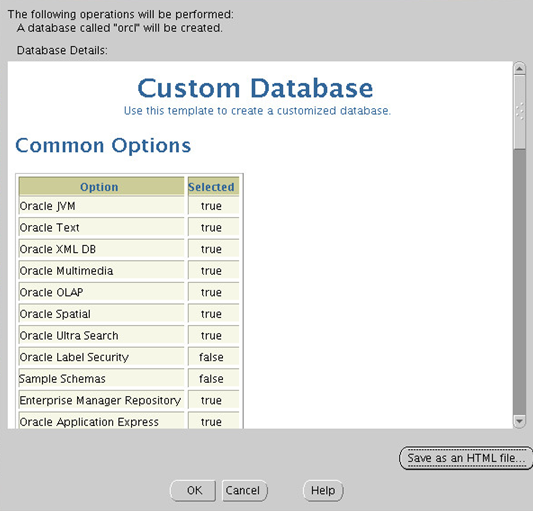Select the Oracle JVM row
The width and height of the screenshot is (533, 511).
tap(129, 206)
